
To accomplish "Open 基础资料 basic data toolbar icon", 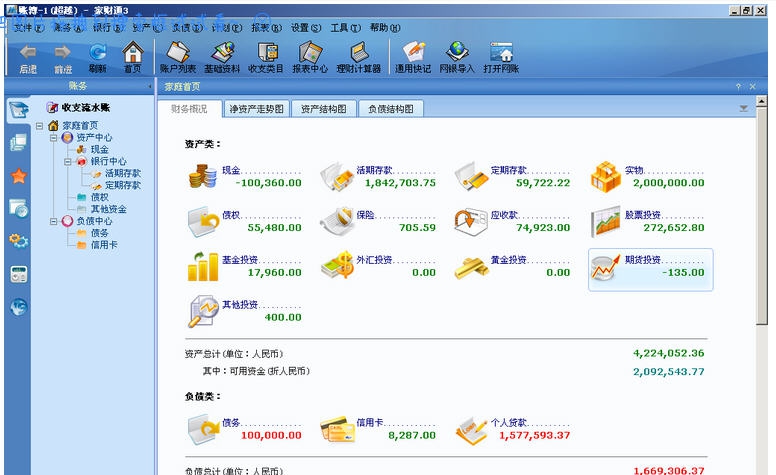I will tap(222, 51).
